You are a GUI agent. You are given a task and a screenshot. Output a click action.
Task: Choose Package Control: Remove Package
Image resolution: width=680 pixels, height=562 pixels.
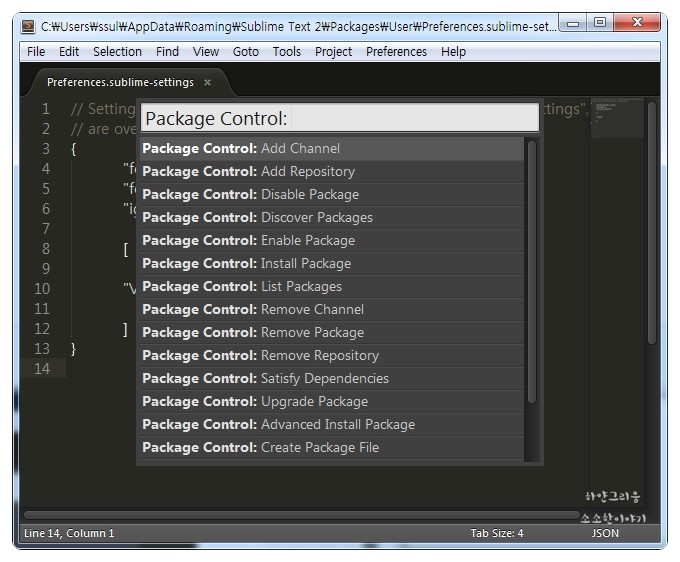tap(332, 333)
